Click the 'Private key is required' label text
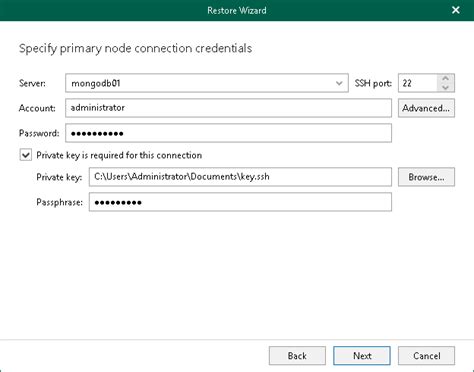The image size is (474, 372). (x=119, y=155)
